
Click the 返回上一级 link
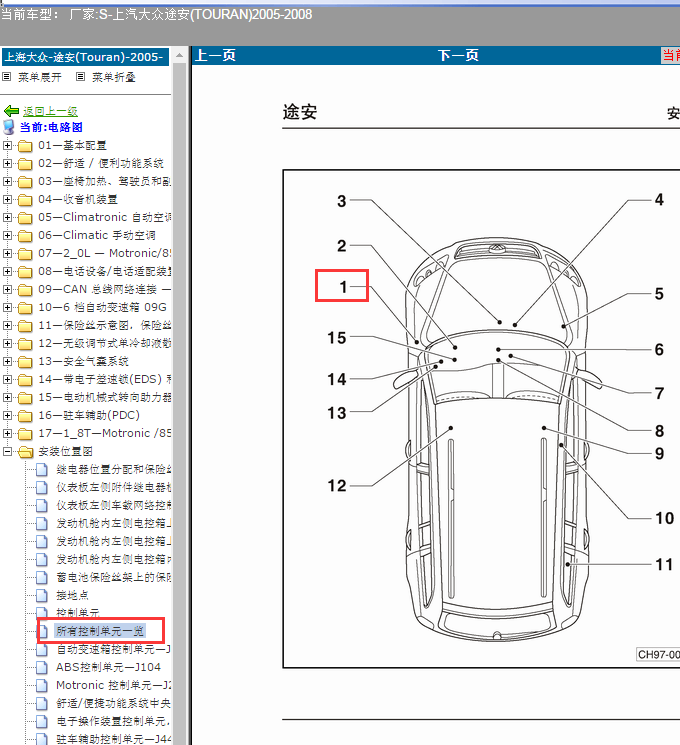(50, 112)
